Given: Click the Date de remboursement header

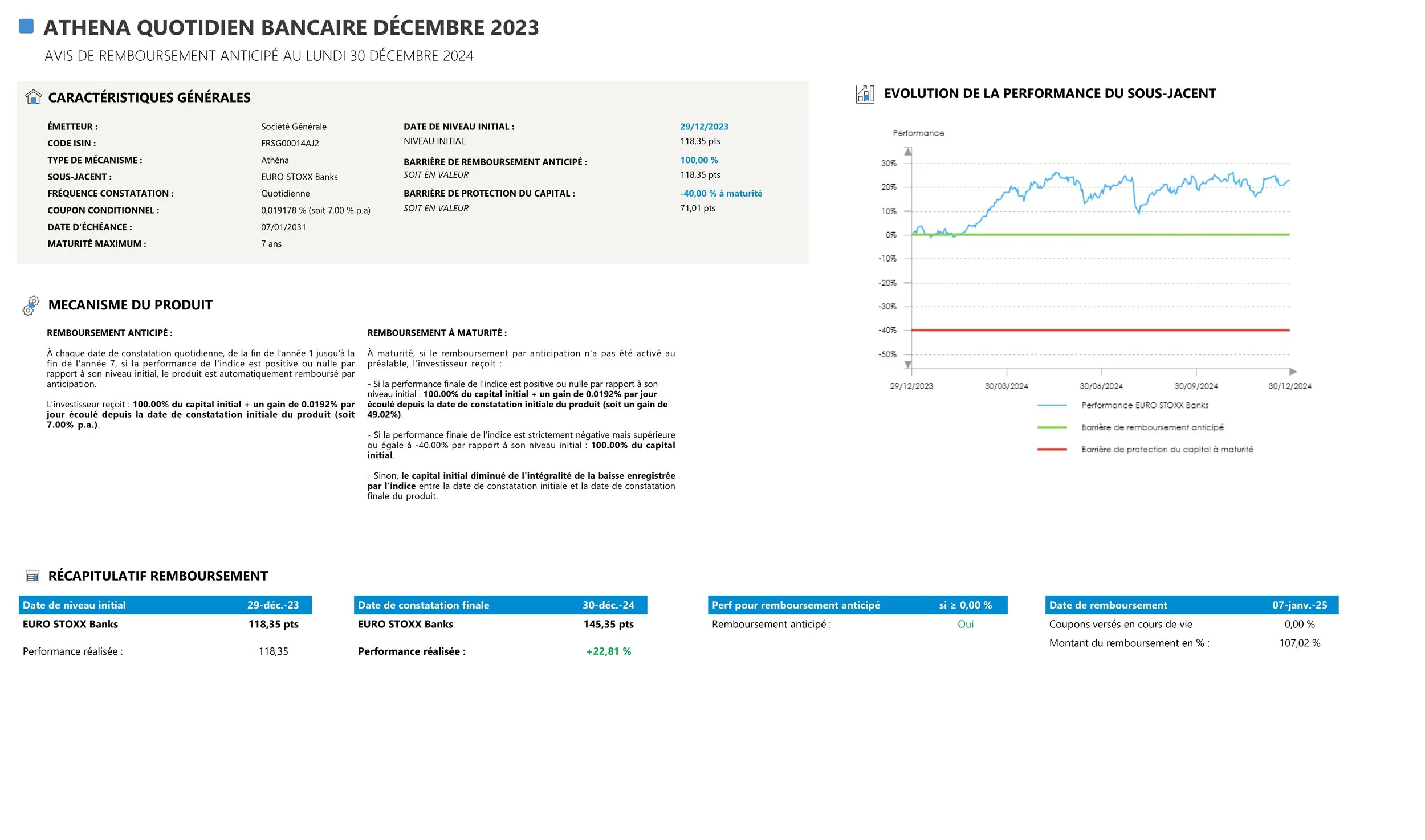Looking at the screenshot, I should coord(1108,605).
